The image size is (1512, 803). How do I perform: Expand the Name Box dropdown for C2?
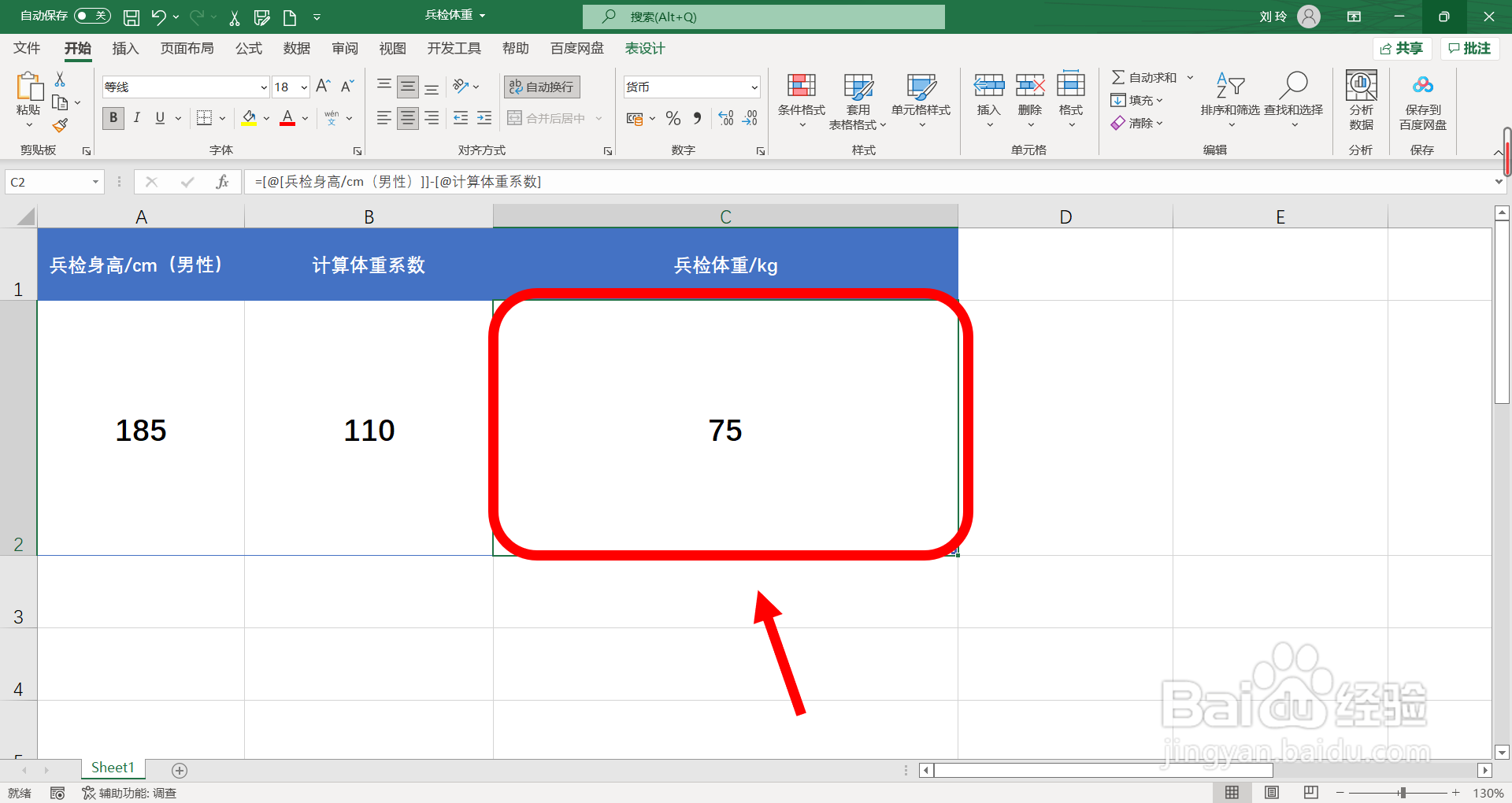point(95,182)
